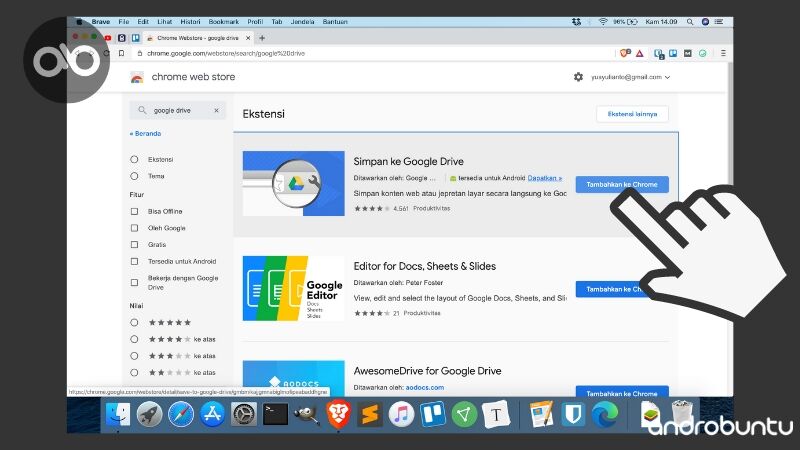Open Google Editor extension thumbnail
Image resolution: width=800 pixels, height=450 pixels.
[x=293, y=288]
